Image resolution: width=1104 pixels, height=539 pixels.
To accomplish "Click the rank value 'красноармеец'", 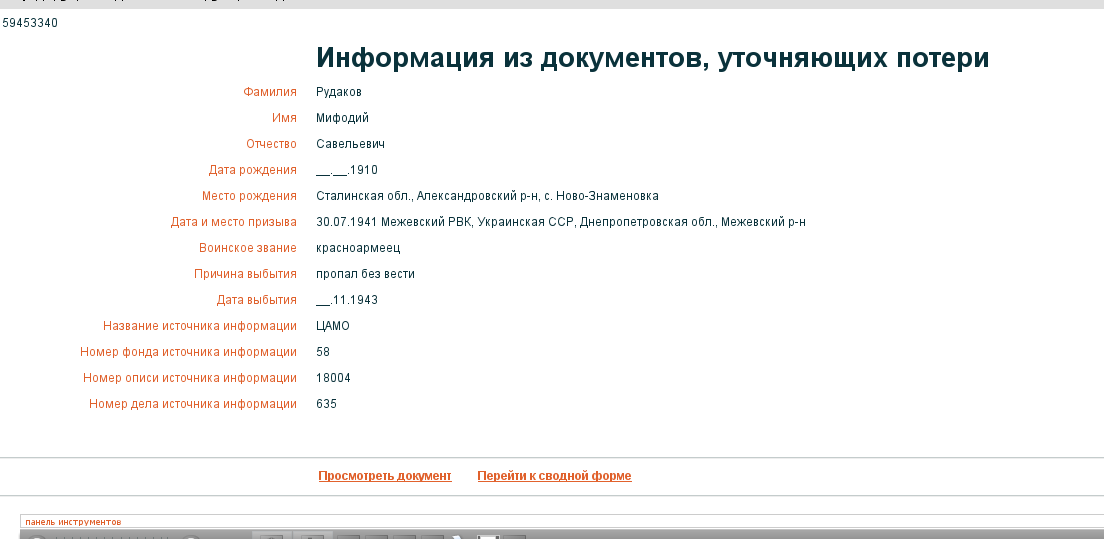I will (357, 248).
